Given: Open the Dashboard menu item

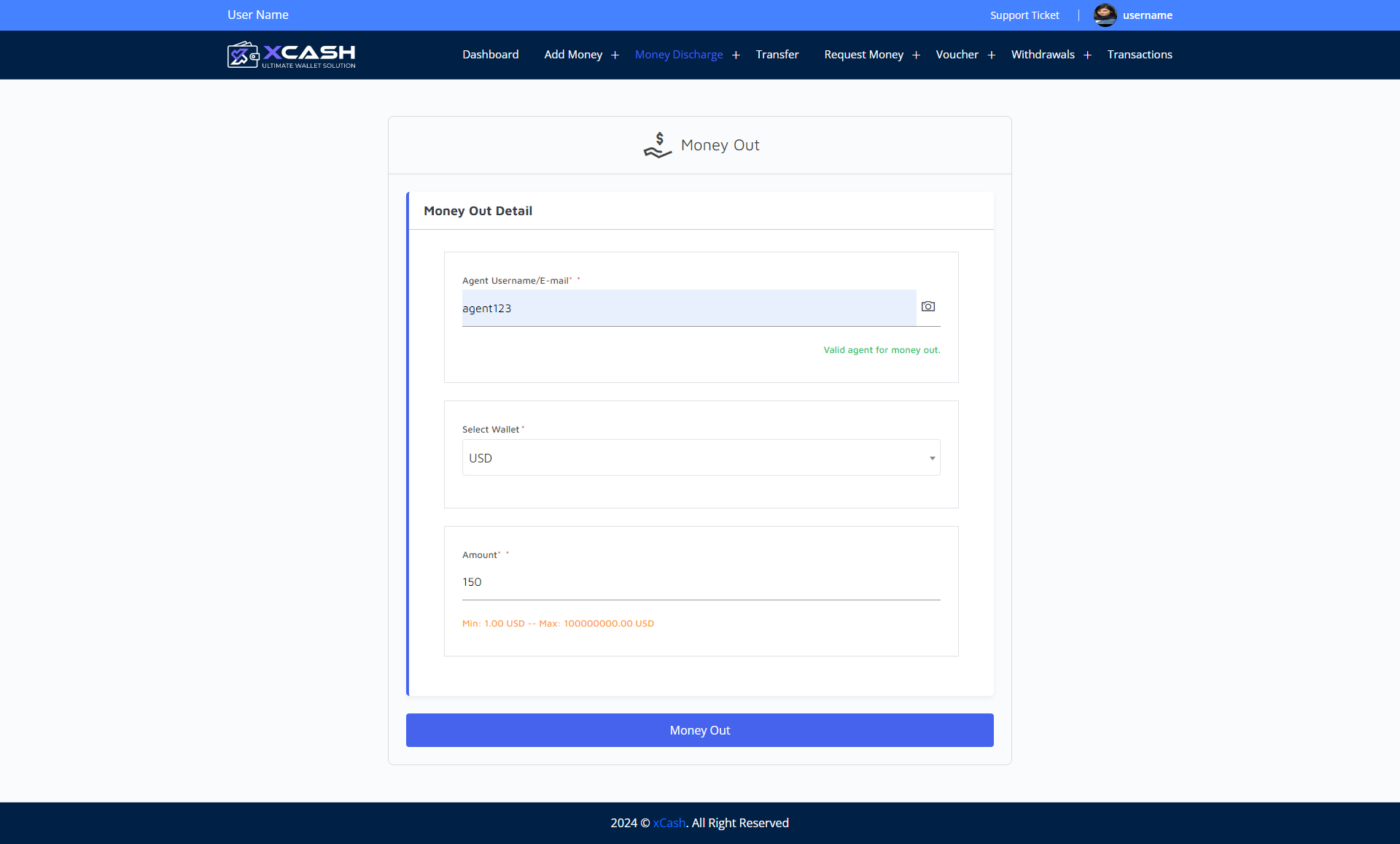Looking at the screenshot, I should [x=490, y=55].
